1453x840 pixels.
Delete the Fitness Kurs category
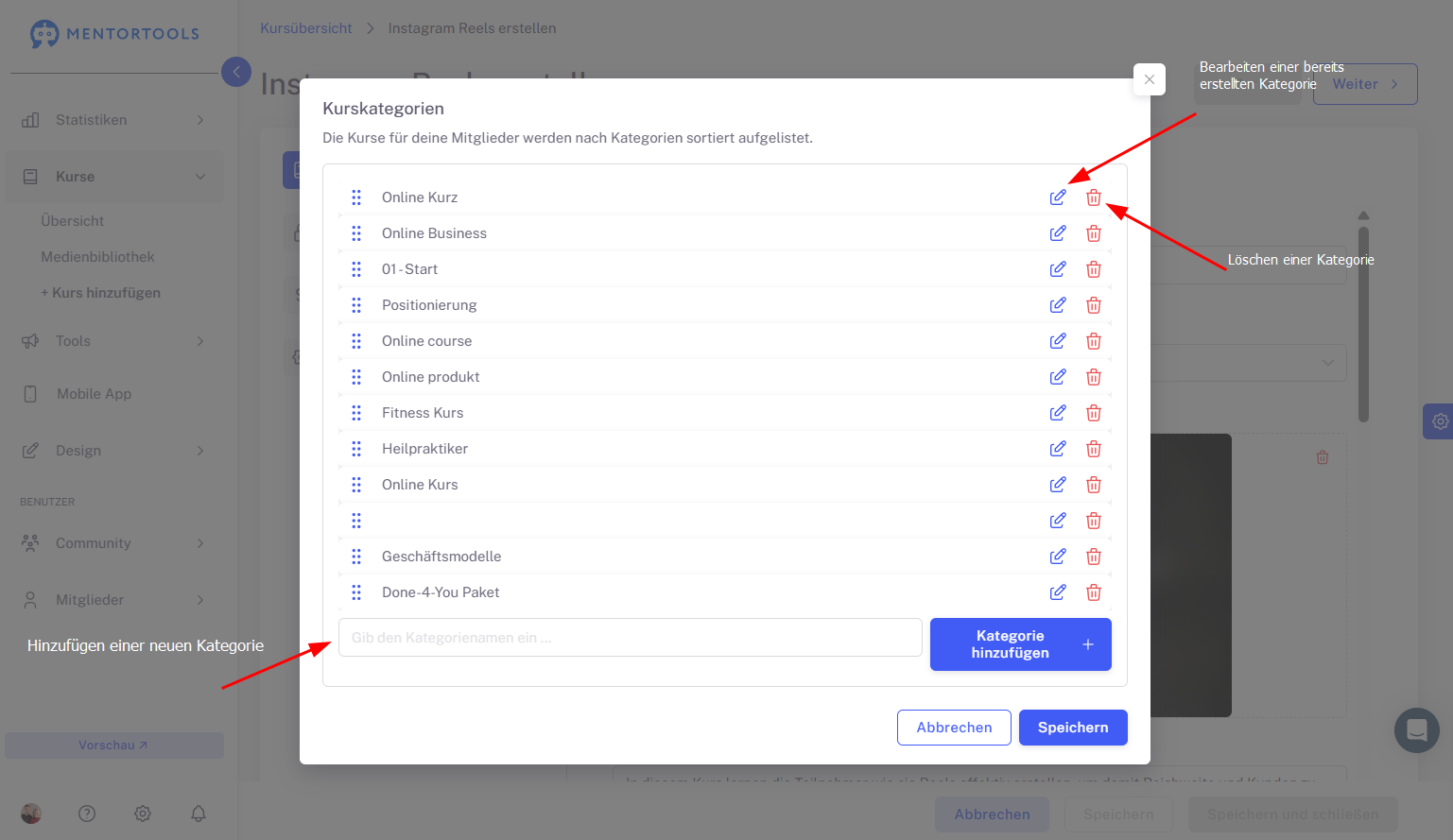coord(1094,413)
